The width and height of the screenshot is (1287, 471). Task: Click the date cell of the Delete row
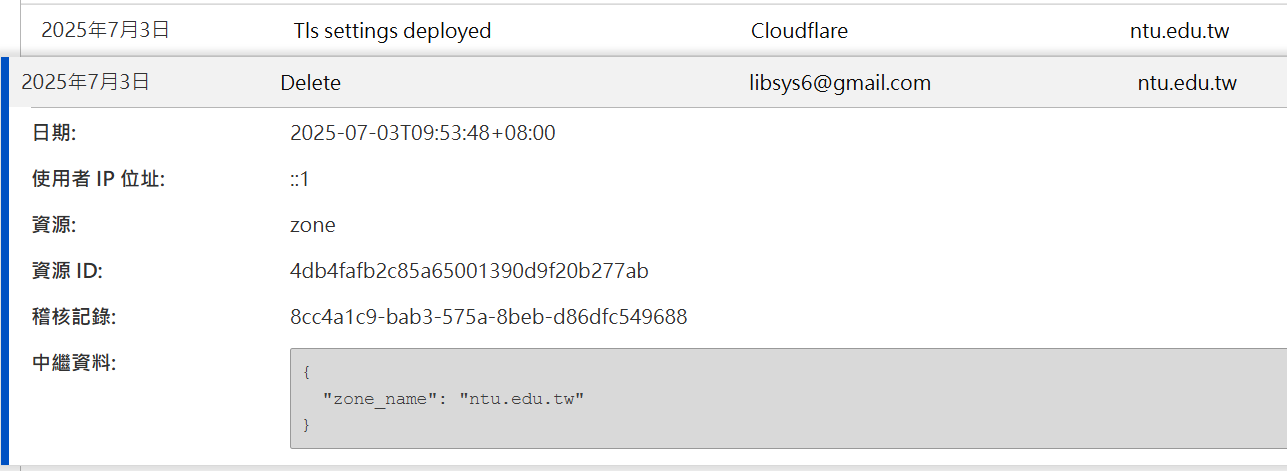[x=85, y=83]
